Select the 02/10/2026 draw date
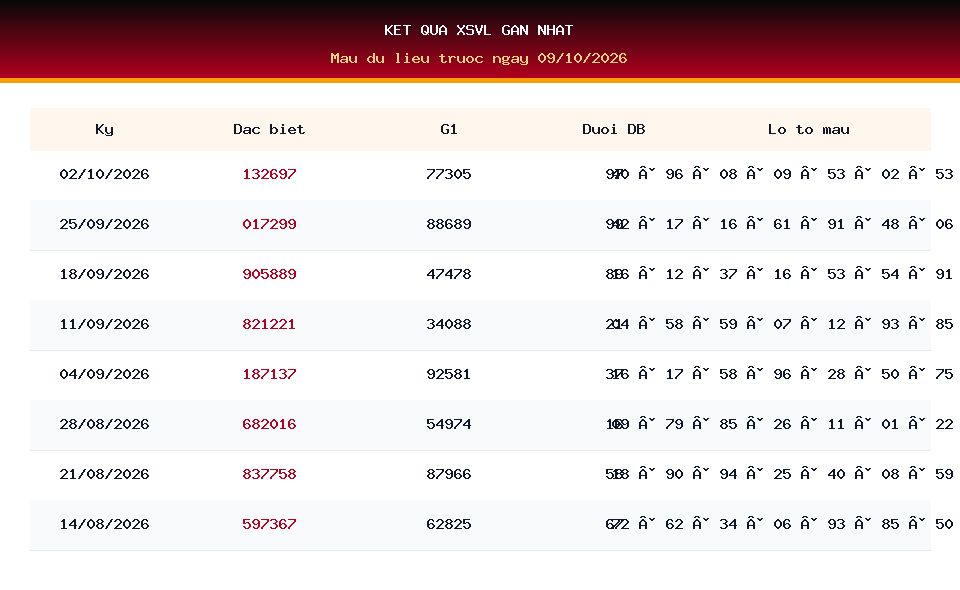Viewport: 960px width, 590px height. [x=104, y=174]
